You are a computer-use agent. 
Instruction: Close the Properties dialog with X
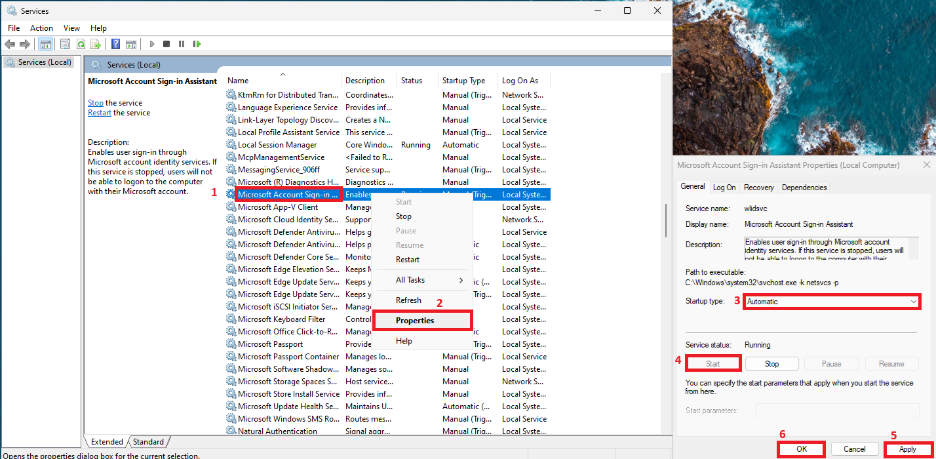click(x=926, y=164)
